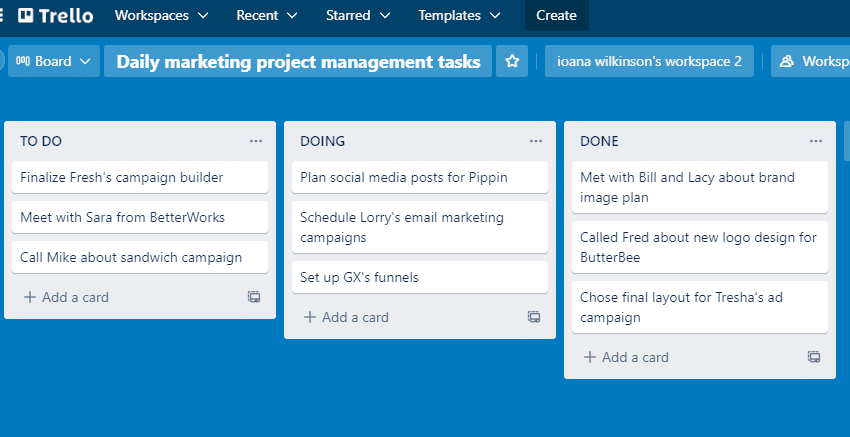The height and width of the screenshot is (437, 850).
Task: Add a card to the DOING list
Action: point(346,317)
